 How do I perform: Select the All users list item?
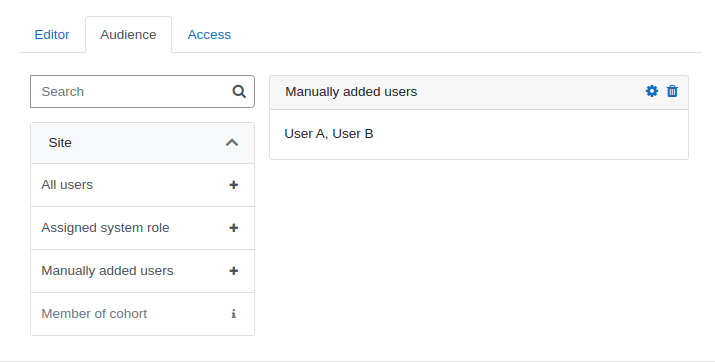pos(142,185)
